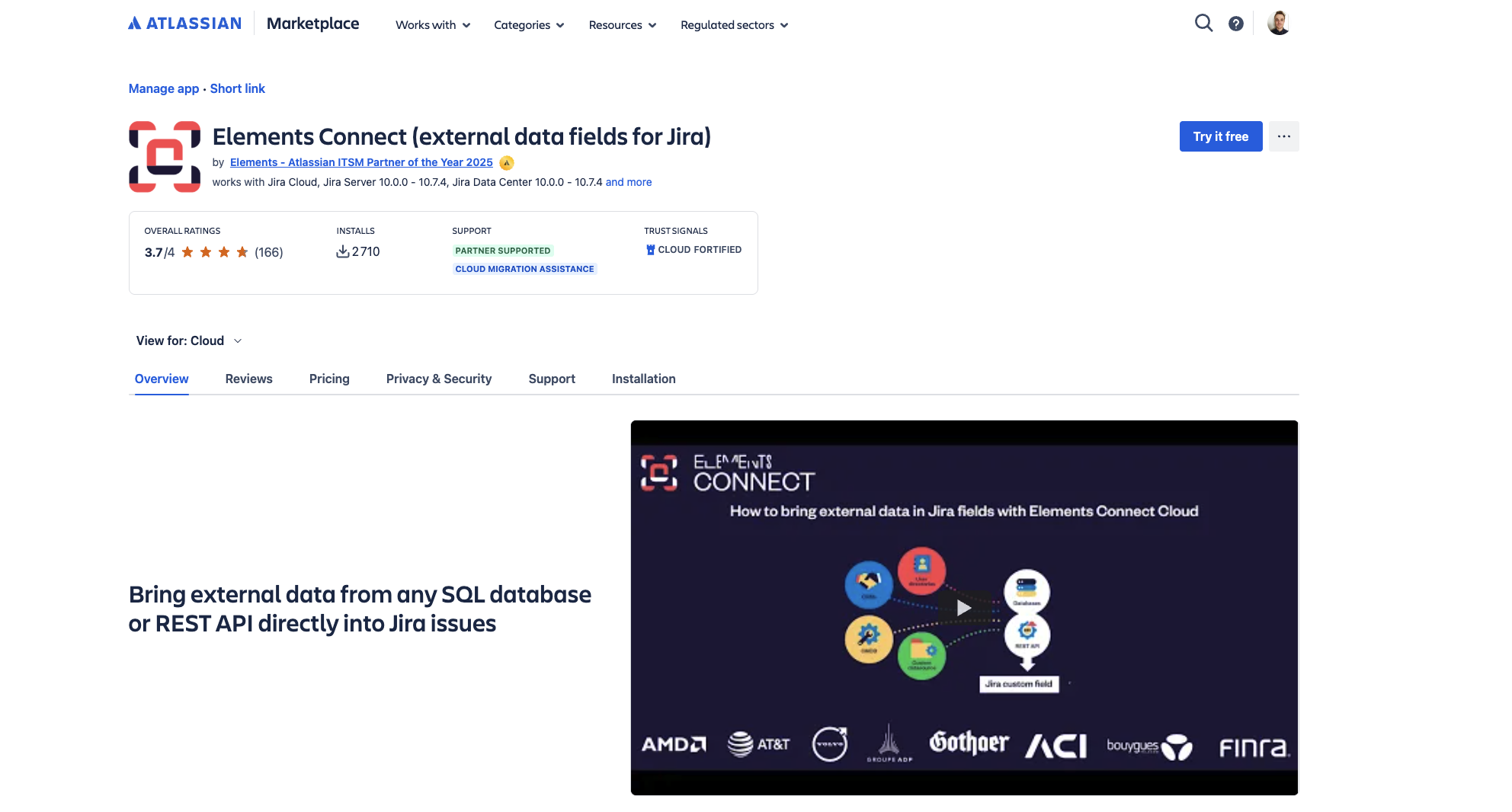Open the help question-mark icon
Viewport: 1512px width, 812px height.
coord(1236,24)
